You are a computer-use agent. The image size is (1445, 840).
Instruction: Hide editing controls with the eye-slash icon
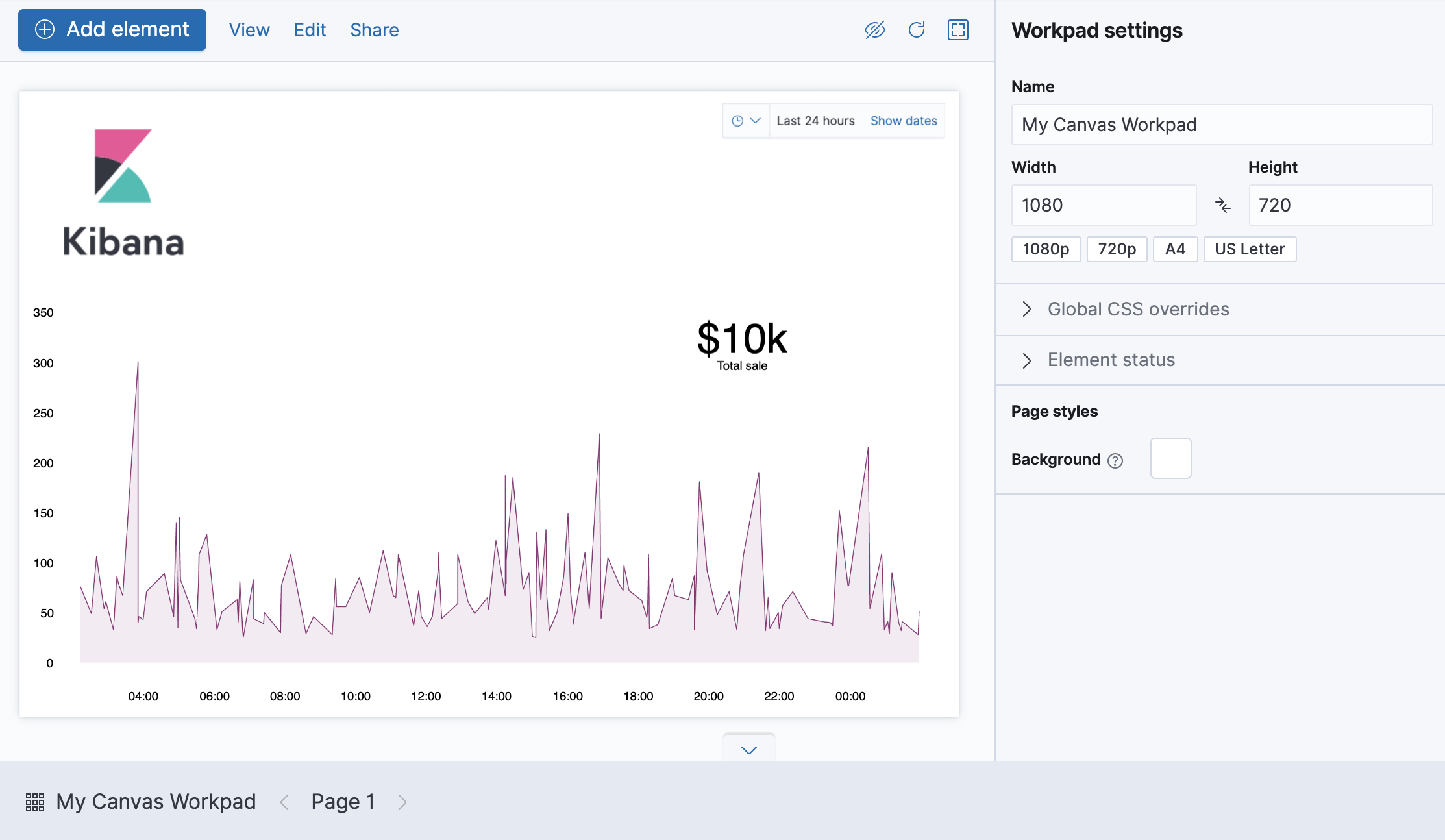tap(875, 30)
